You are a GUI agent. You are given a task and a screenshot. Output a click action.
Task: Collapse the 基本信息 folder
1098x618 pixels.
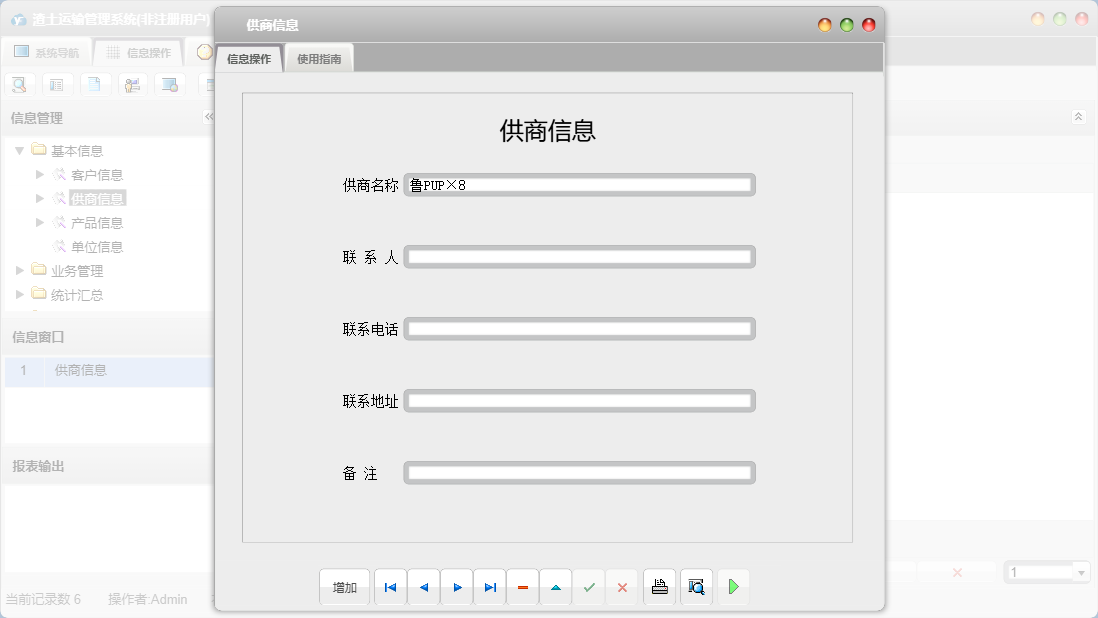pyautogui.click(x=20, y=150)
